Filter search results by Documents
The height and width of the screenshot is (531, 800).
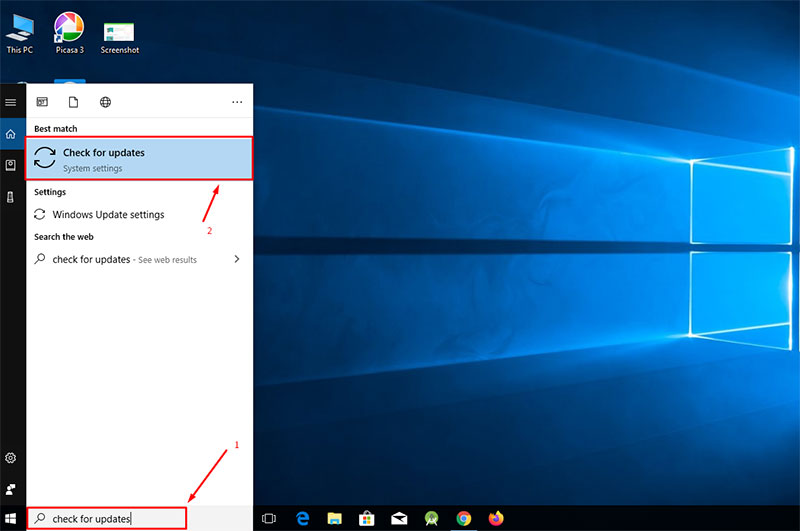tap(73, 102)
